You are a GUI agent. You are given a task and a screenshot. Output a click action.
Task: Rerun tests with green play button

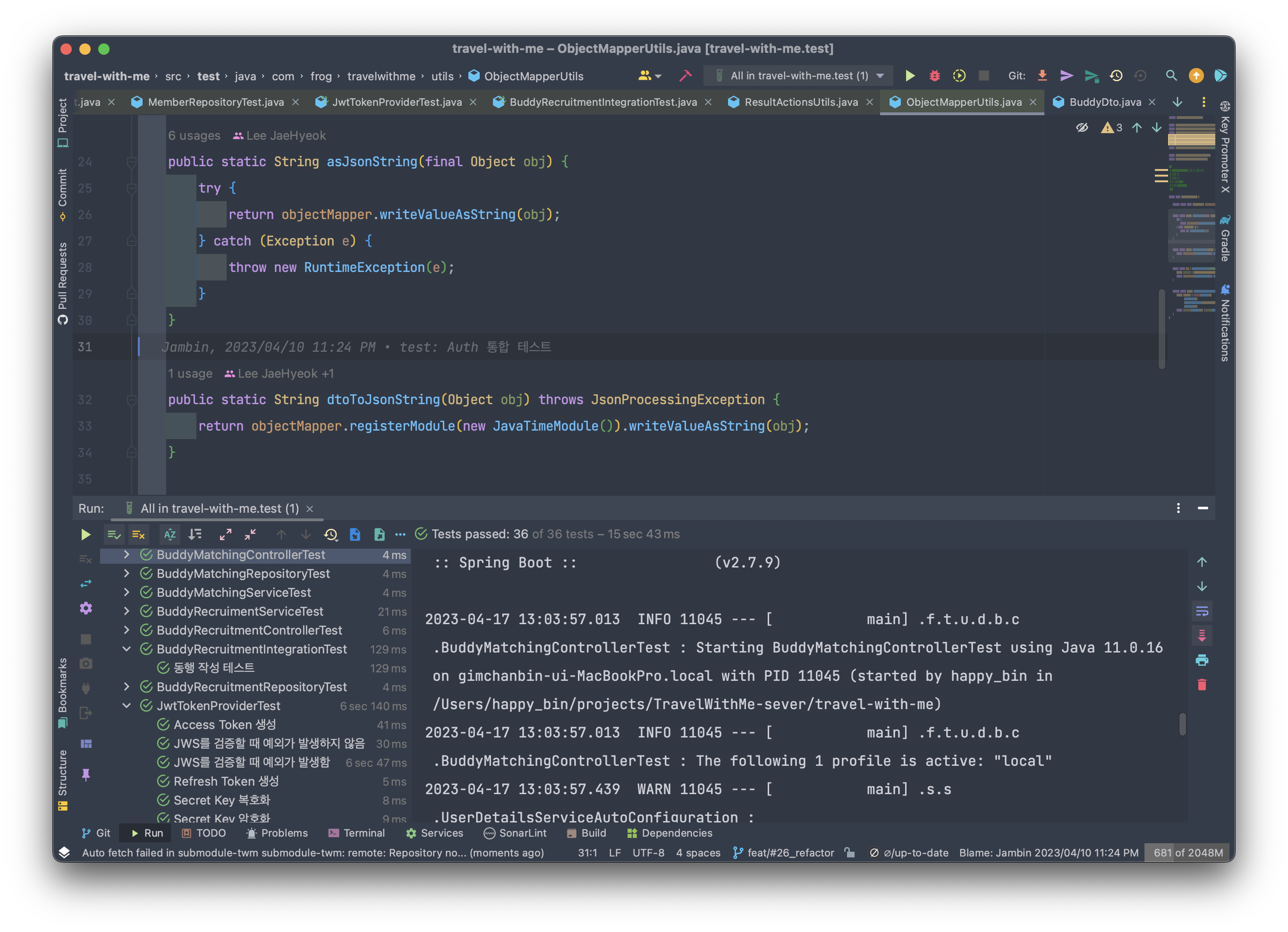click(86, 534)
